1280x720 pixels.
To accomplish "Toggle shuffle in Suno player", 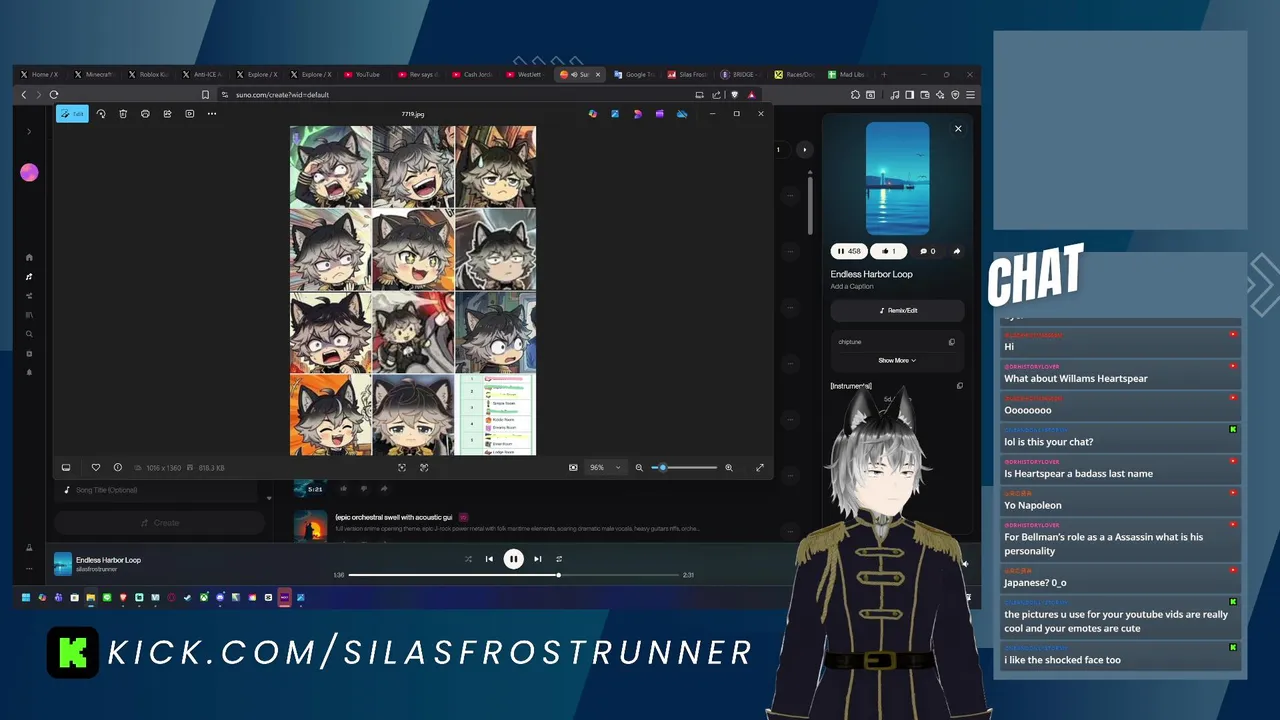I will [x=467, y=559].
